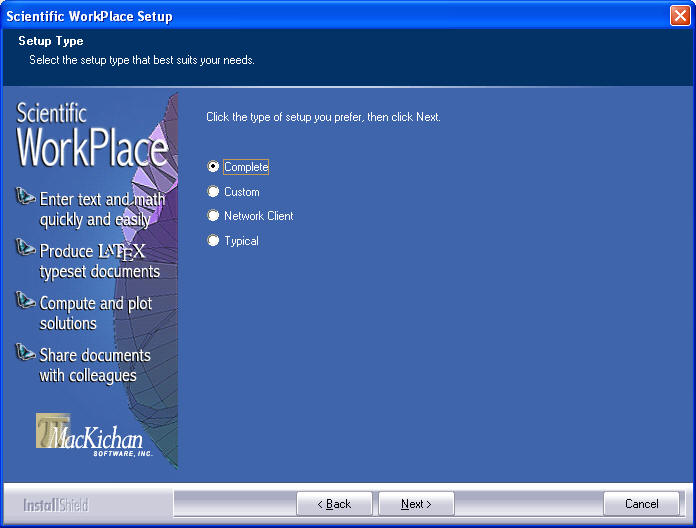Viewport: 696px width, 528px height.
Task: Click the instruction 'Click the type of setup you prefer'
Action: pyautogui.click(x=323, y=117)
